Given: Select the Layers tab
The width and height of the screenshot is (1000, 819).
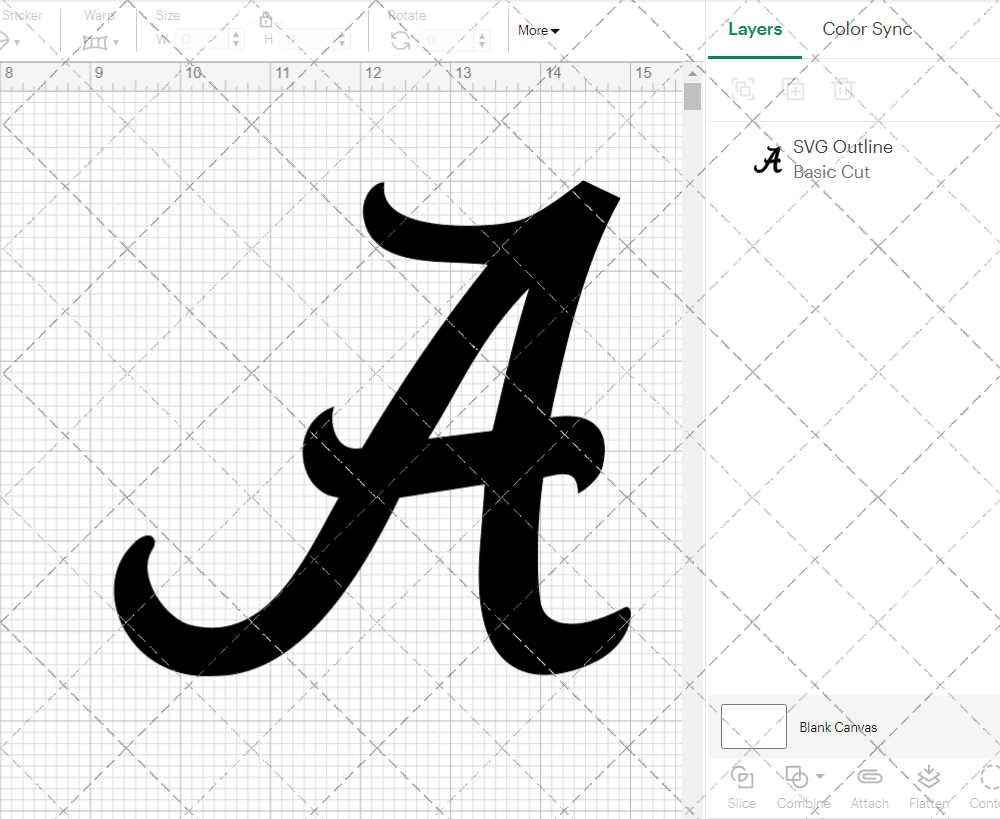Looking at the screenshot, I should pyautogui.click(x=755, y=29).
